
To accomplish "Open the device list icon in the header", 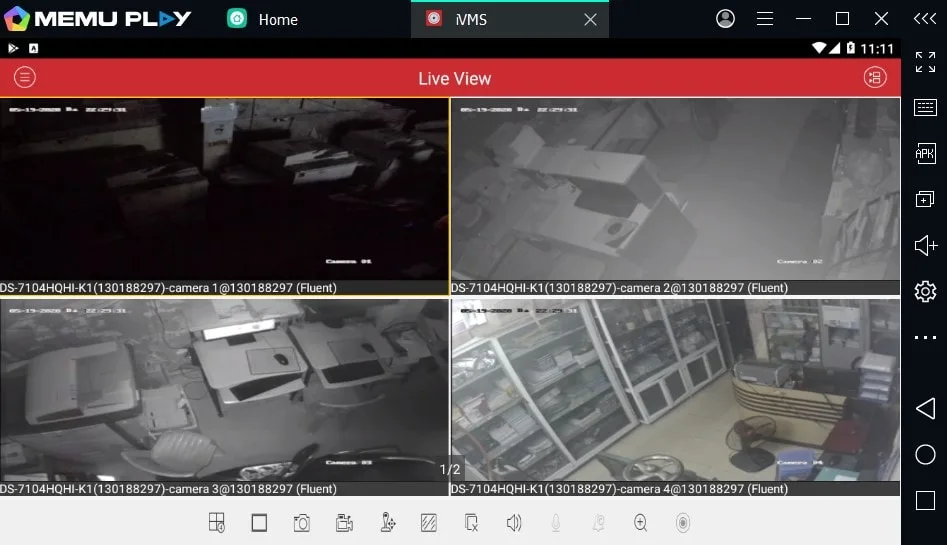I will [875, 77].
